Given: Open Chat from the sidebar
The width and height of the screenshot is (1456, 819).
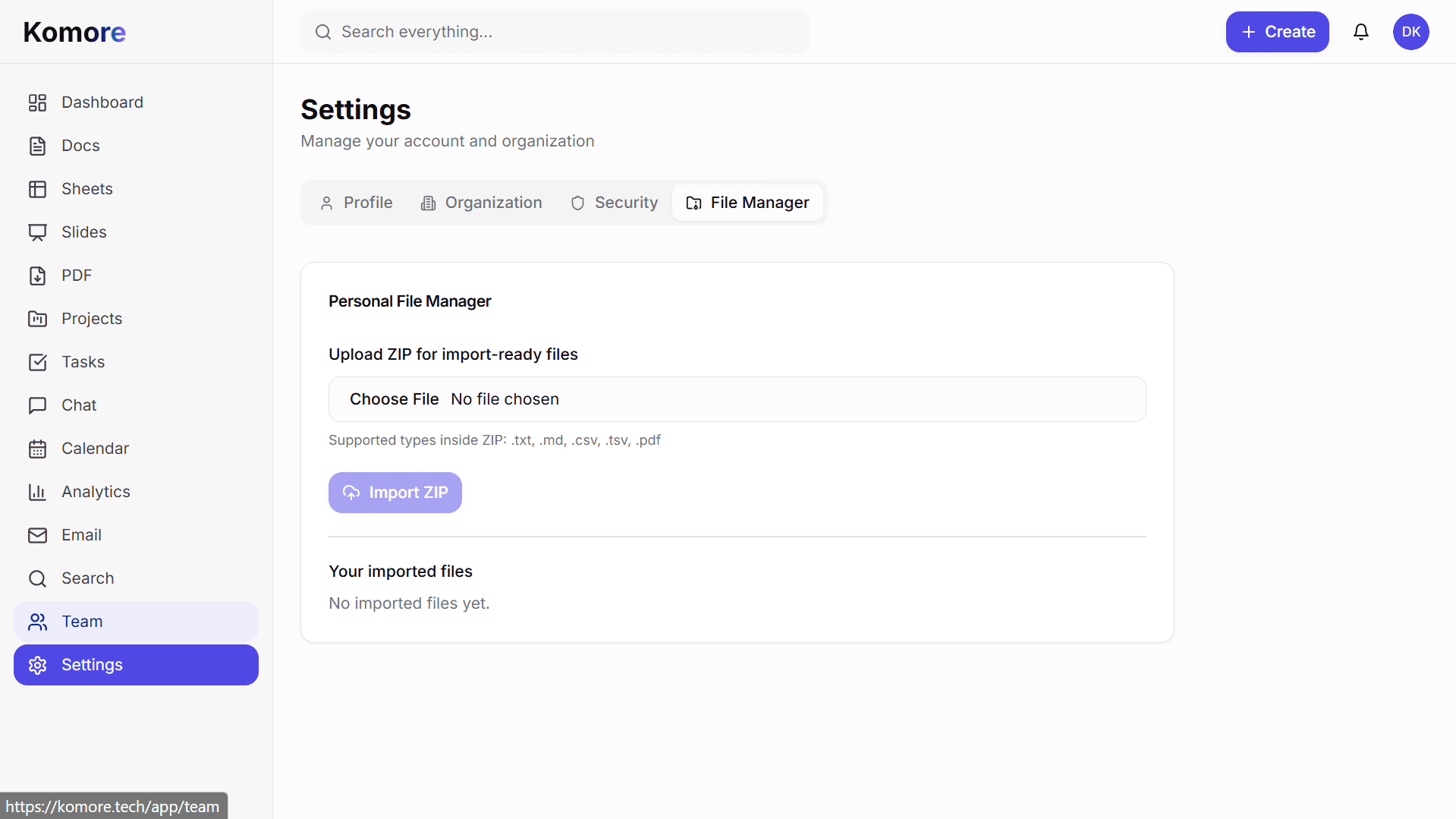Looking at the screenshot, I should pyautogui.click(x=78, y=405).
